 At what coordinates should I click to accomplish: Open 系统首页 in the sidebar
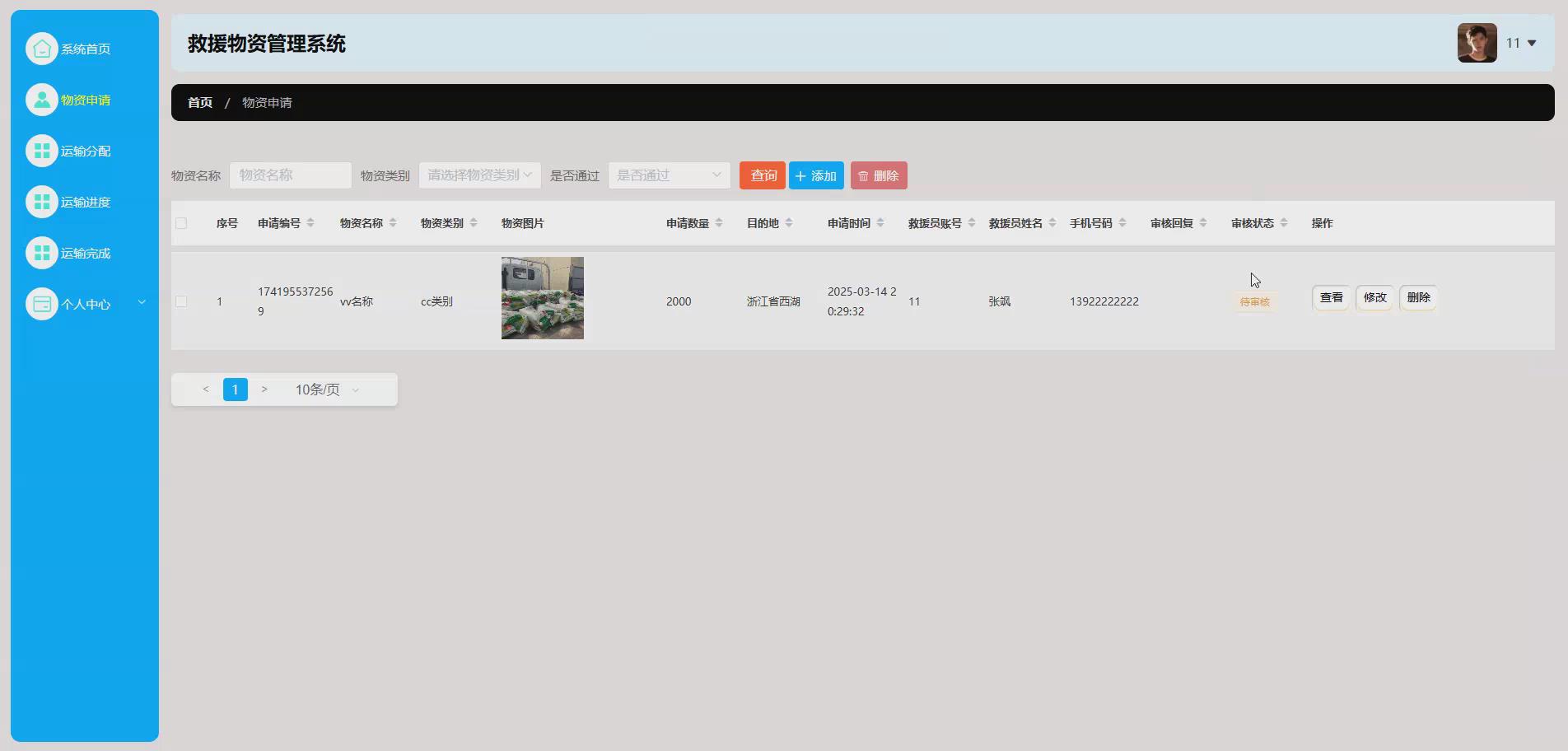[85, 49]
